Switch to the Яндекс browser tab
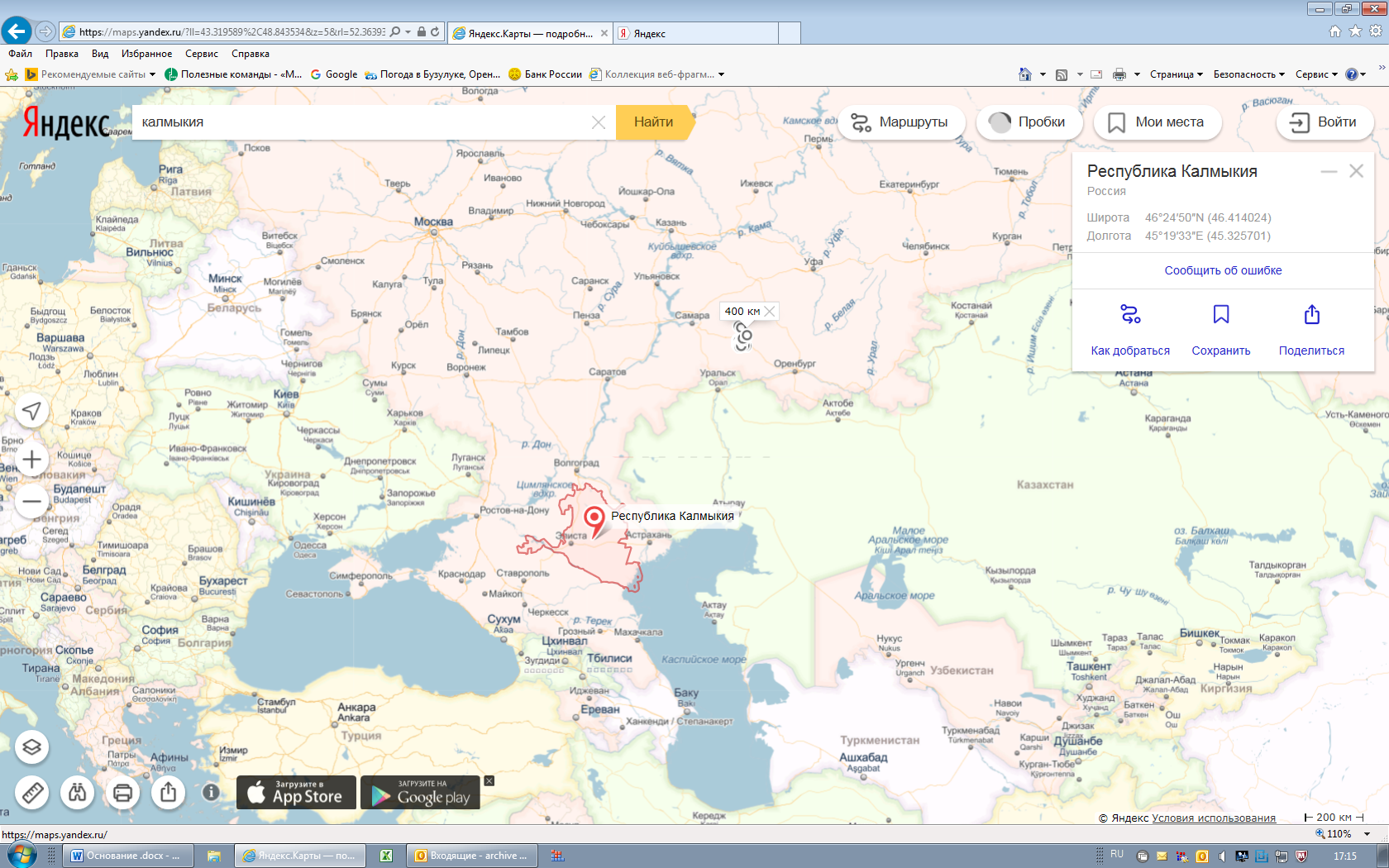Image resolution: width=1389 pixels, height=868 pixels. pyautogui.click(x=697, y=33)
